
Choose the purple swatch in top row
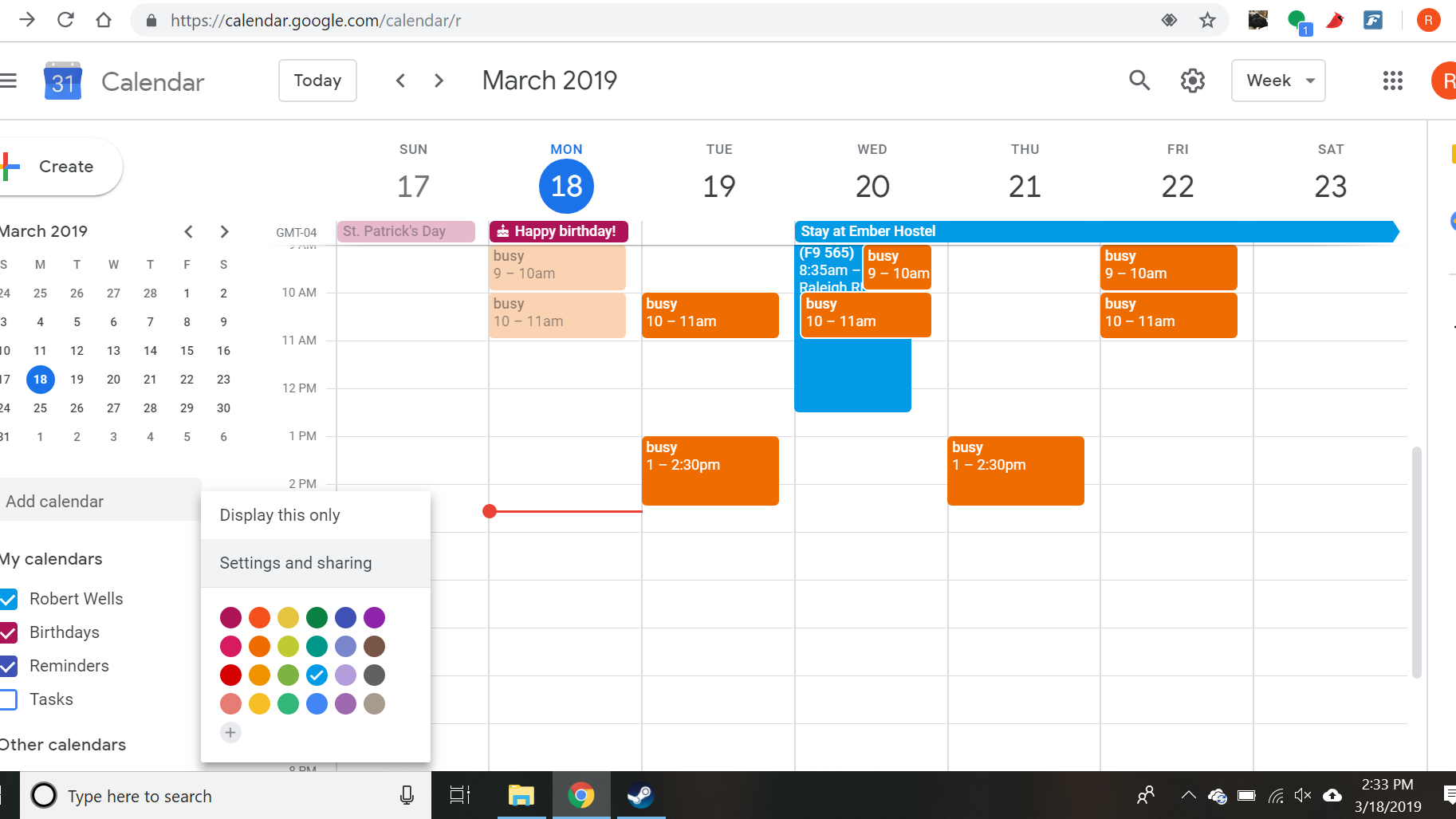tap(374, 617)
